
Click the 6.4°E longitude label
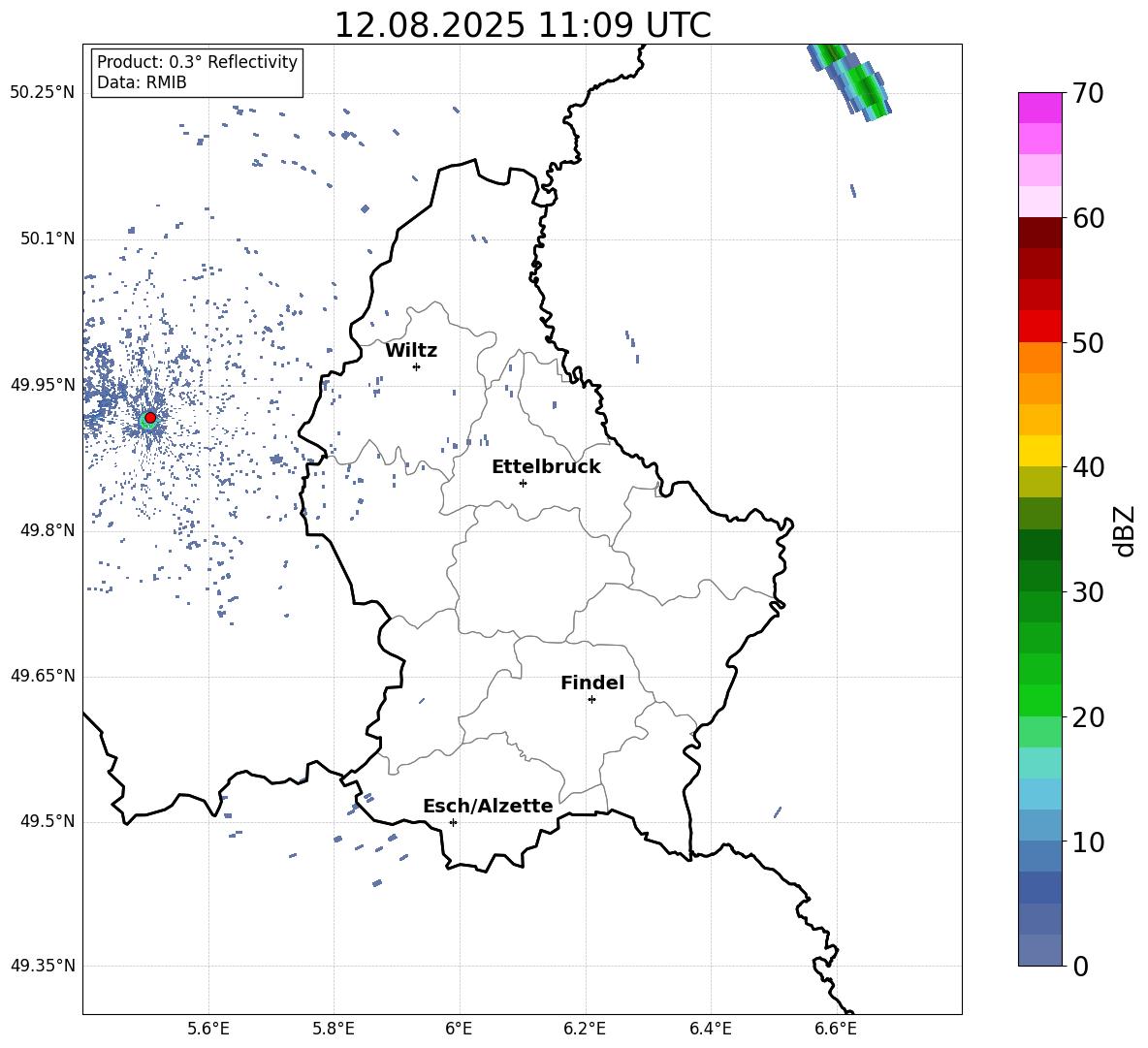coord(710,1029)
